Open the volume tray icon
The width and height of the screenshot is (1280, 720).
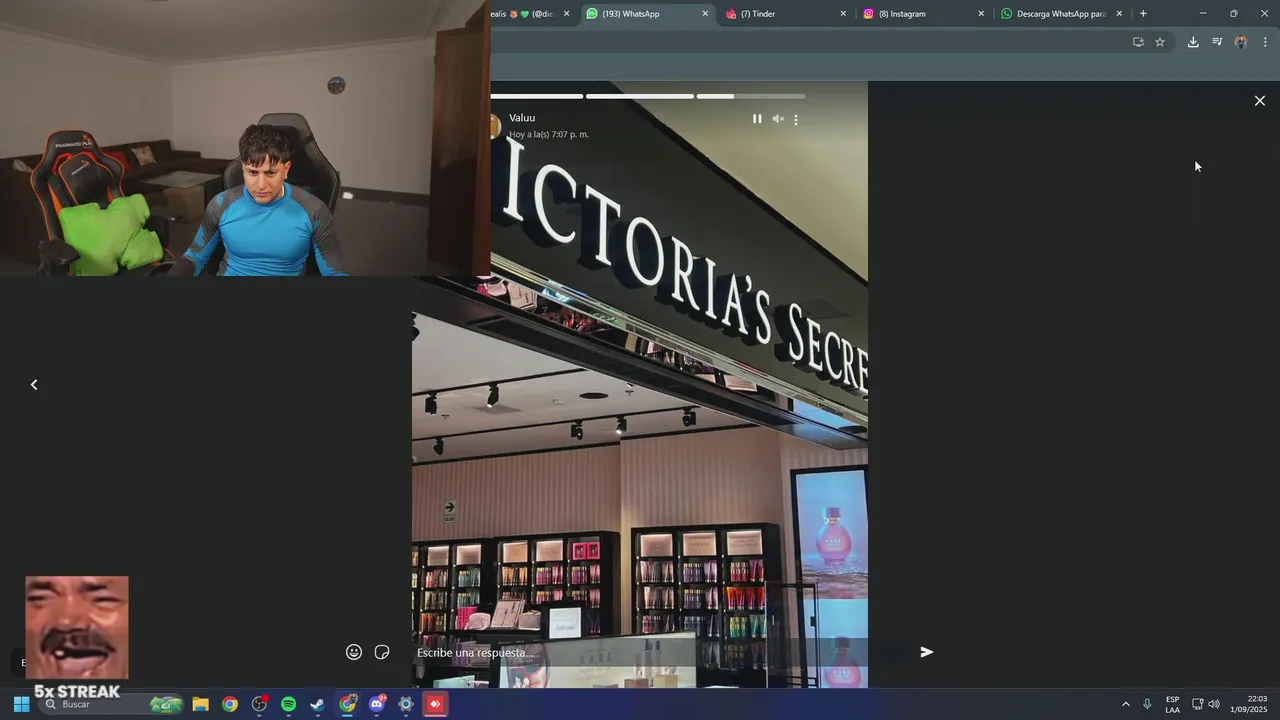(1214, 704)
